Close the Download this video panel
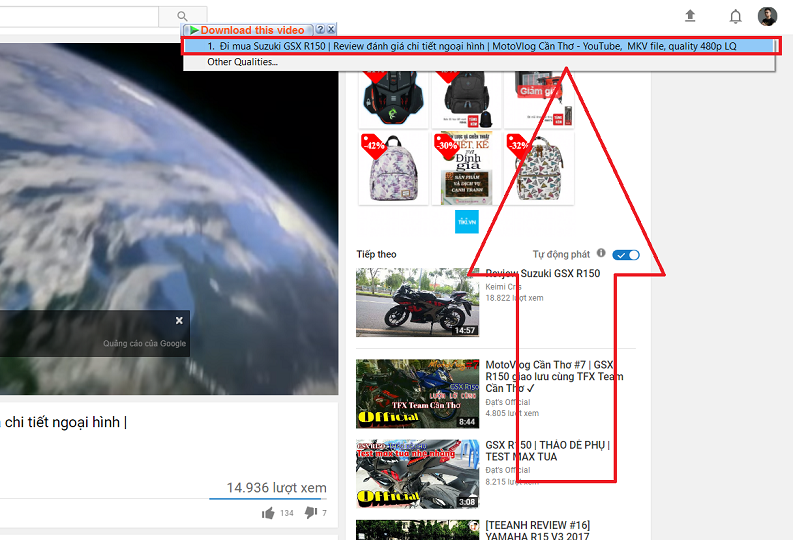The image size is (793, 540). point(331,29)
